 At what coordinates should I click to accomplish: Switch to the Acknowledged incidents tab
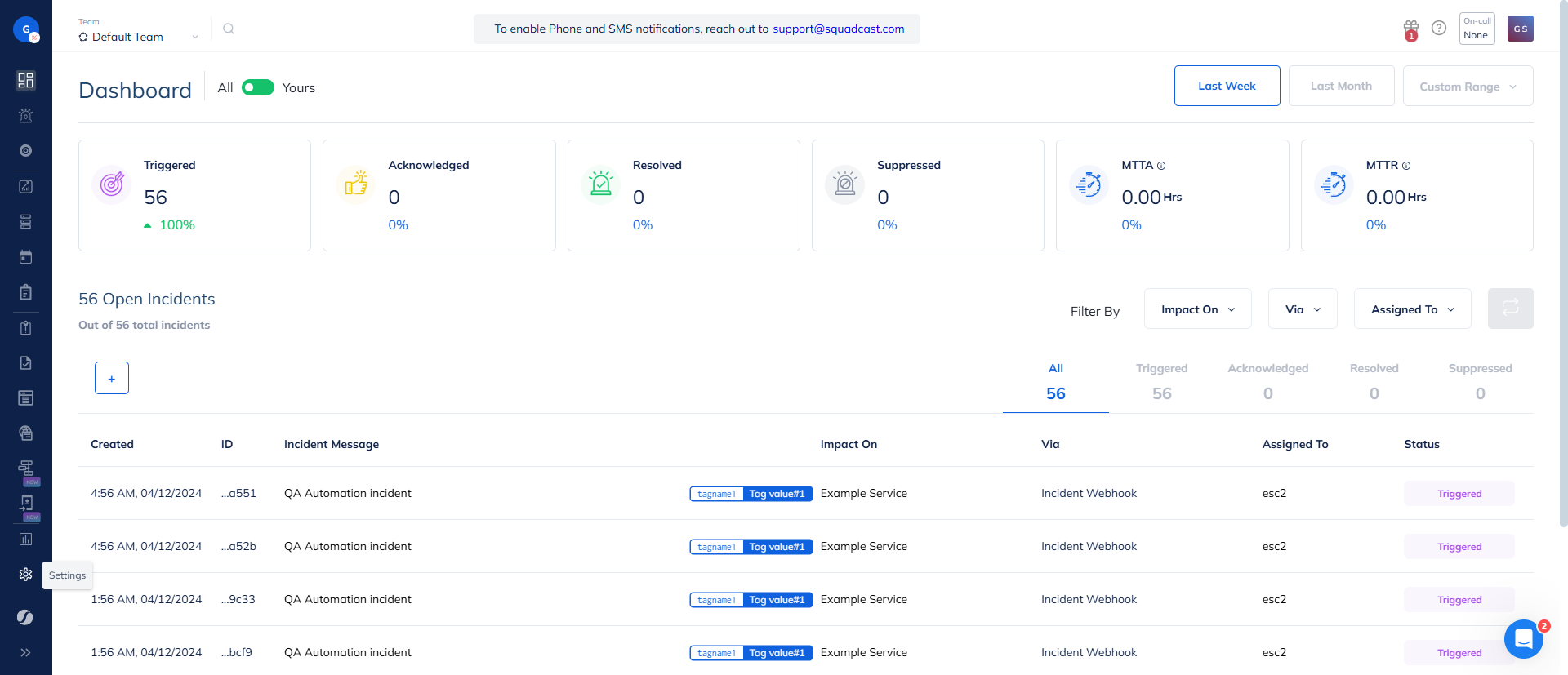(x=1267, y=381)
